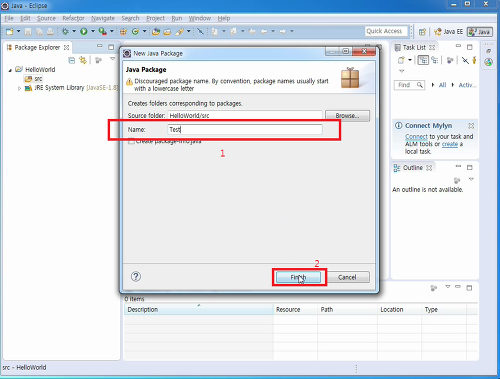Click the New Java Package toolbar icon
This screenshot has height=379, width=500.
[x=123, y=32]
